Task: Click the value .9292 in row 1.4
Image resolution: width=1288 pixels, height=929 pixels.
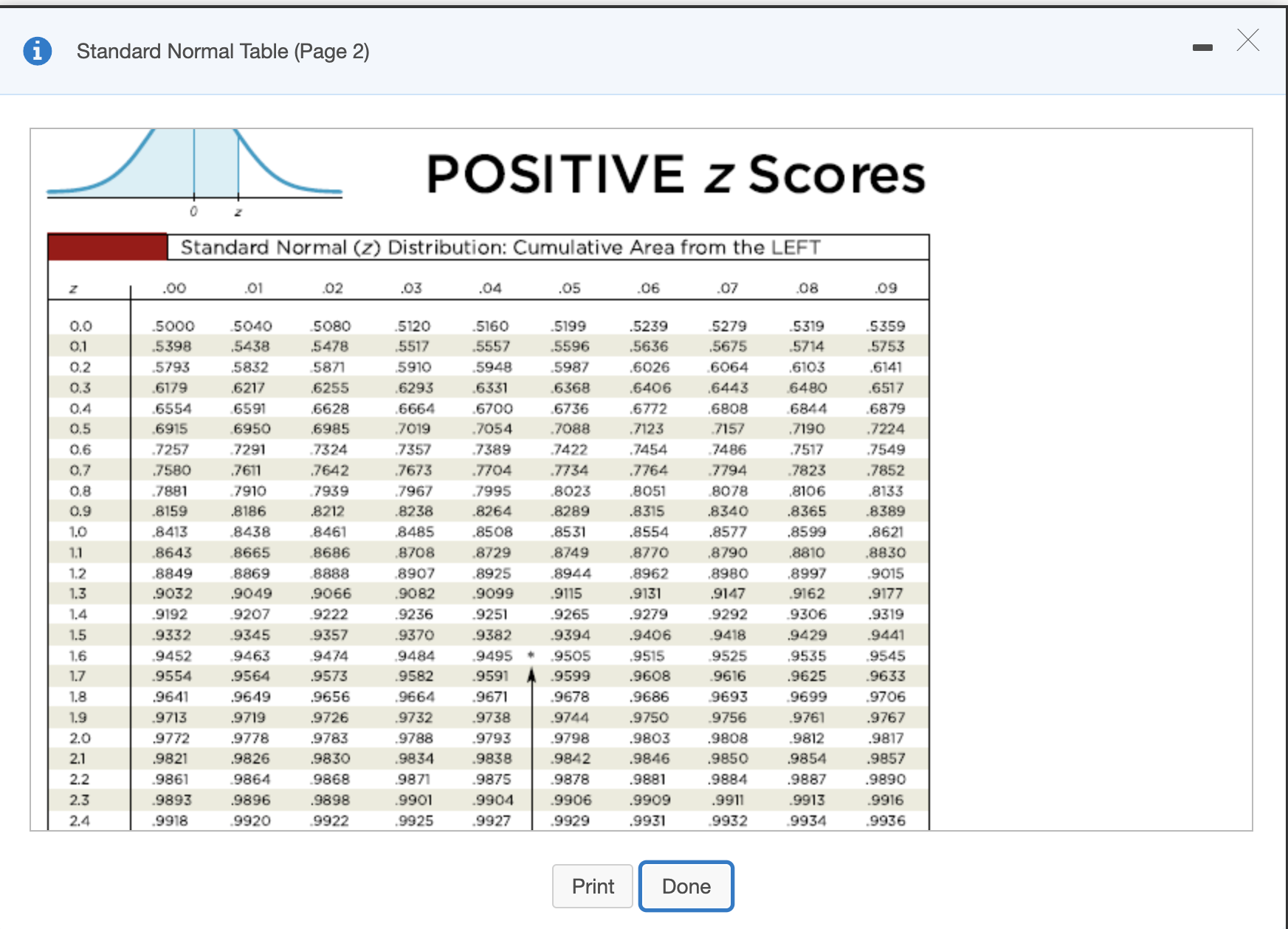Action: [x=729, y=615]
